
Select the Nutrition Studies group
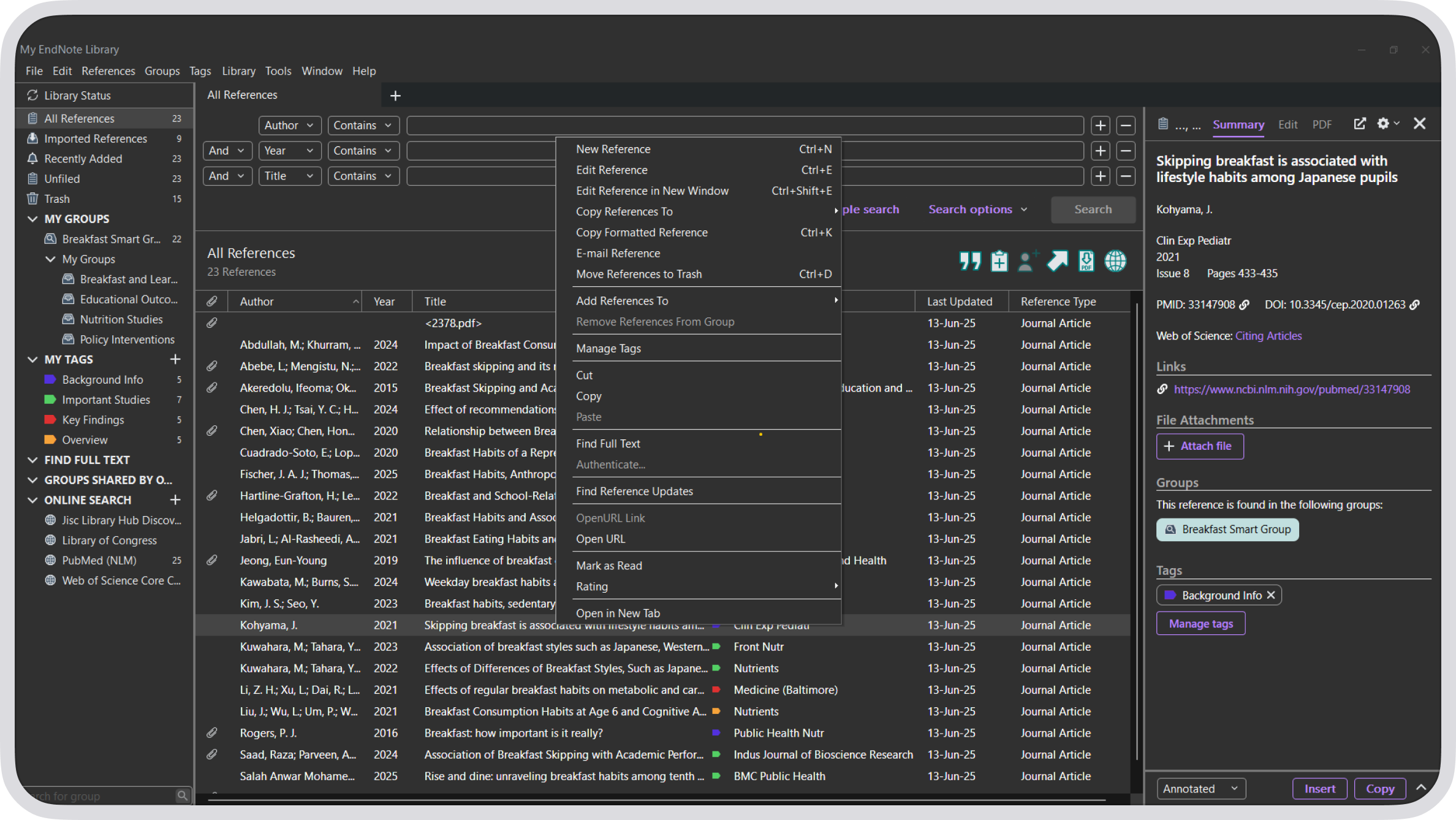click(x=121, y=319)
